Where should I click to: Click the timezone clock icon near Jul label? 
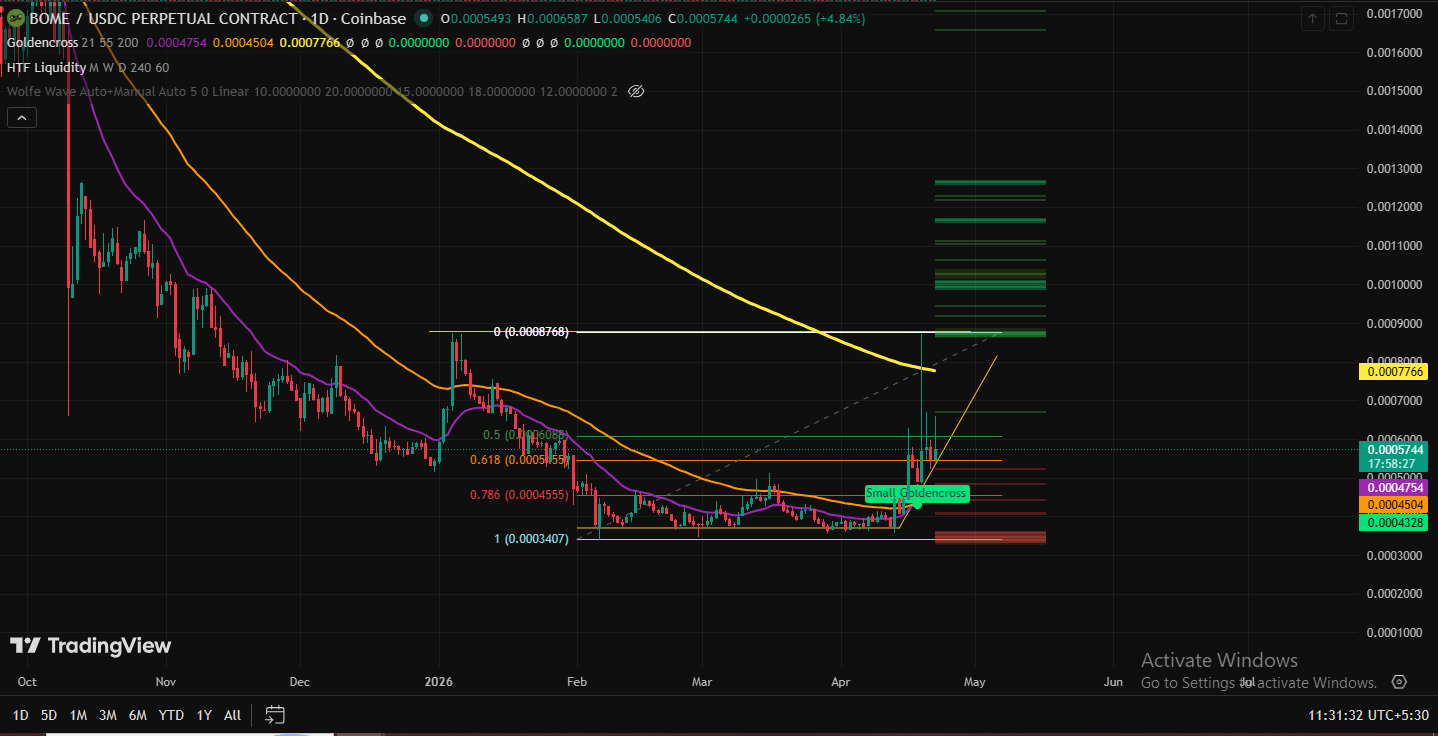1398,682
